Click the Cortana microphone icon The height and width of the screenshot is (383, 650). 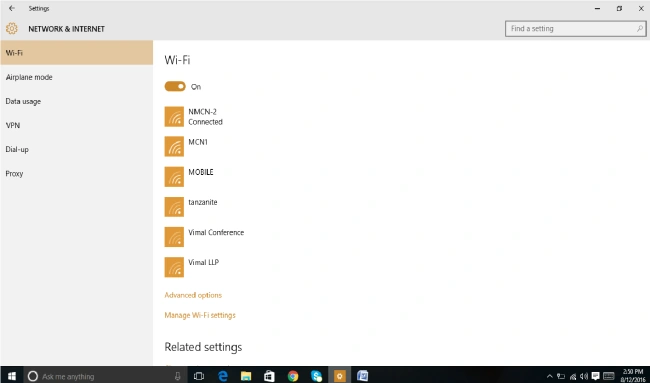click(x=177, y=376)
